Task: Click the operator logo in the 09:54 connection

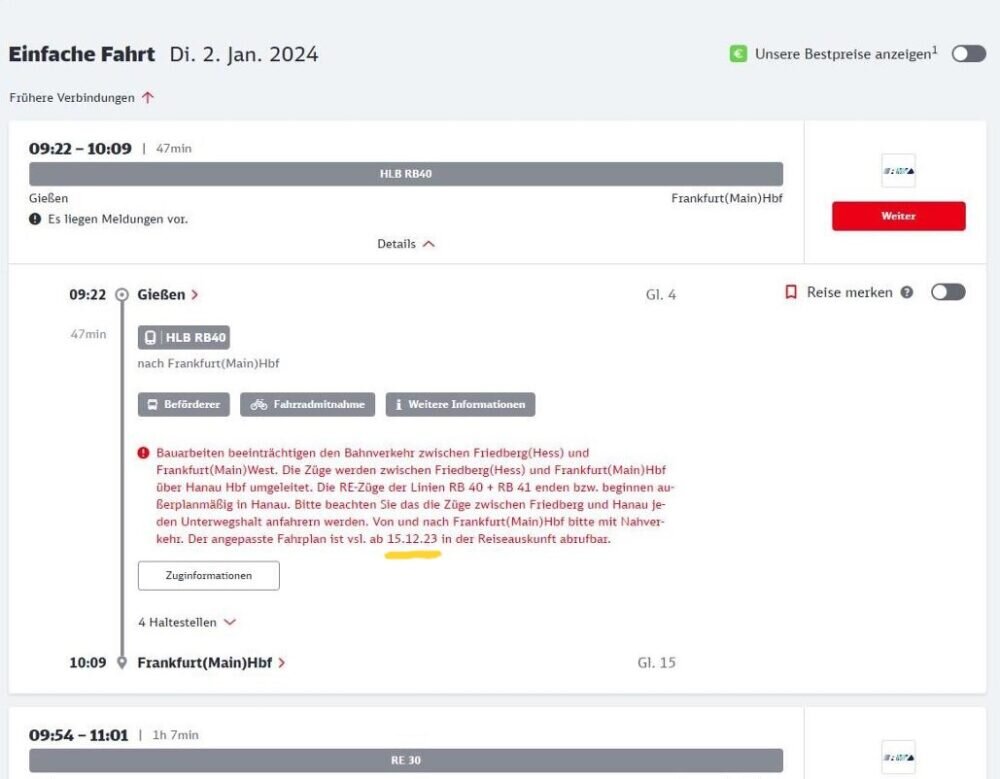Action: [x=898, y=757]
